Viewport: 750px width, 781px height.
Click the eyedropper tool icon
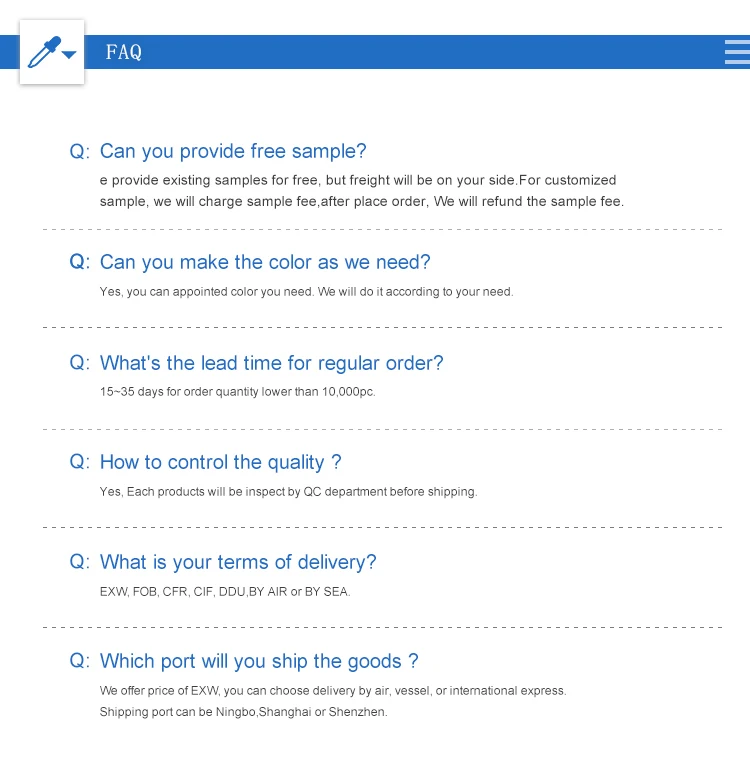(44, 52)
